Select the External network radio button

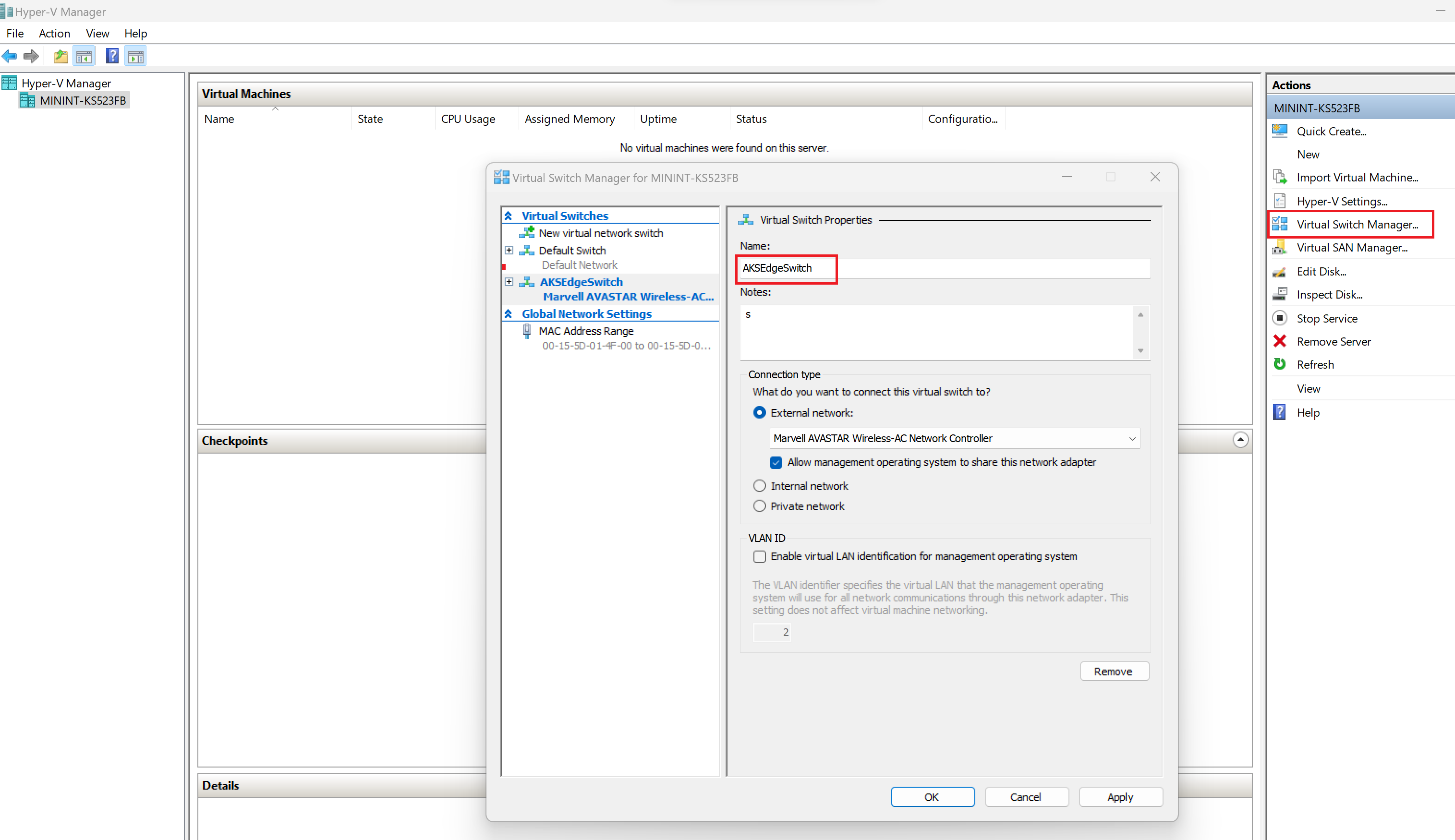coord(760,413)
